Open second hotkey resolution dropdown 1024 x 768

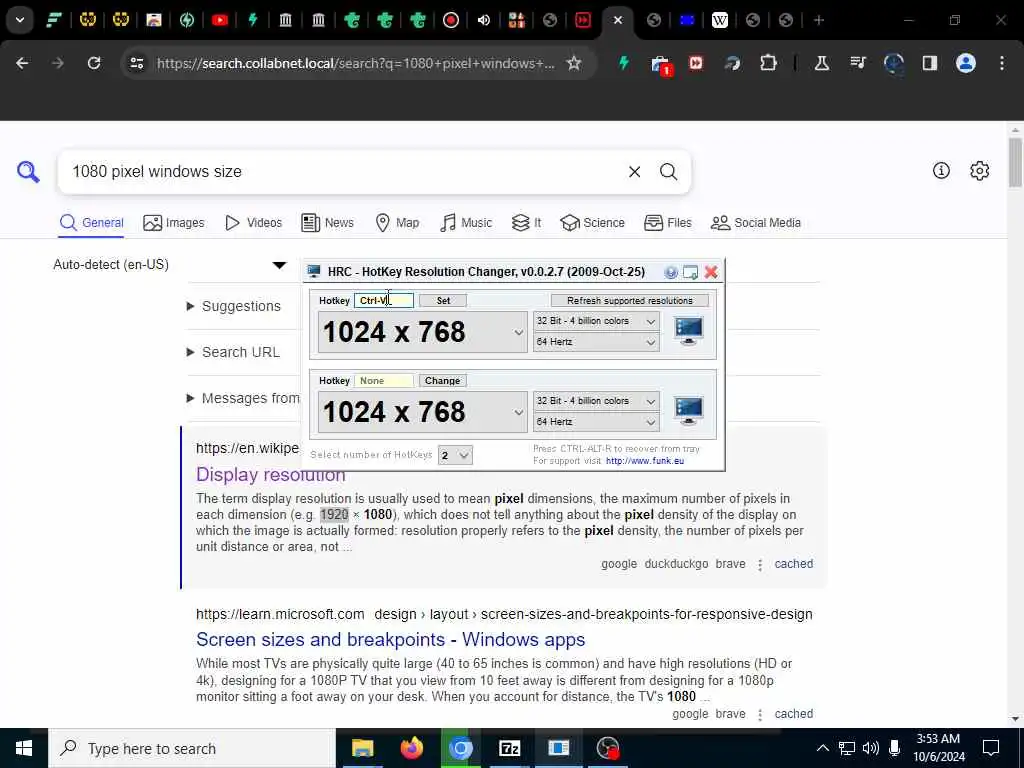(x=422, y=411)
